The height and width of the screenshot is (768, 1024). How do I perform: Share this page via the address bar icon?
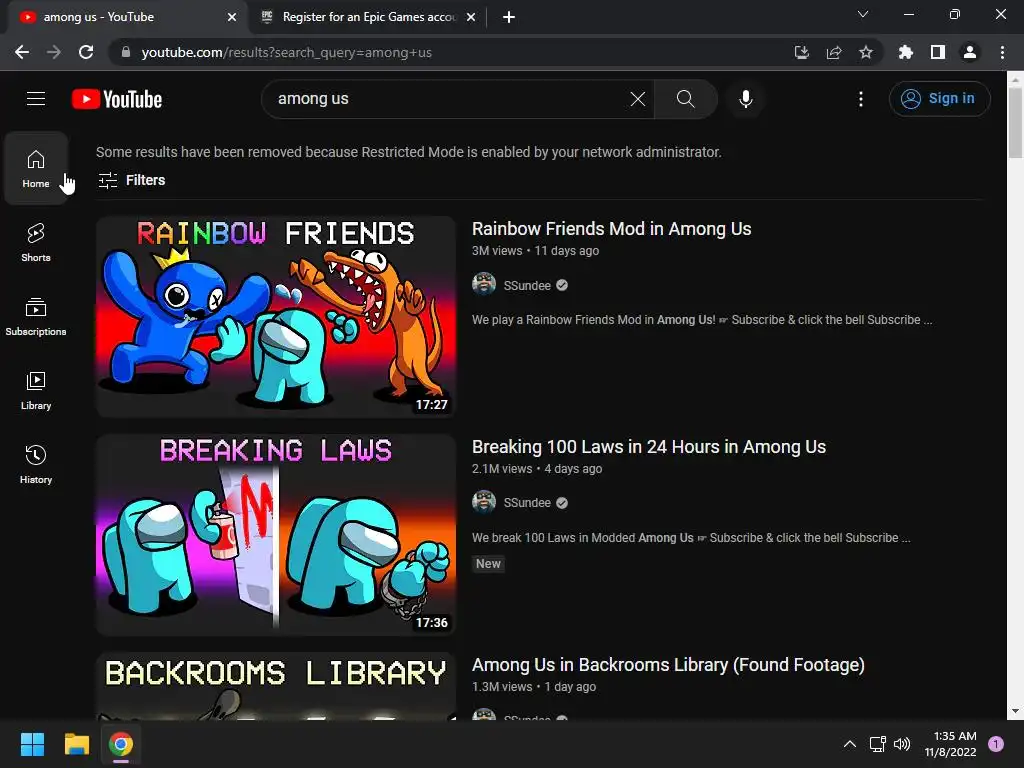tap(833, 52)
